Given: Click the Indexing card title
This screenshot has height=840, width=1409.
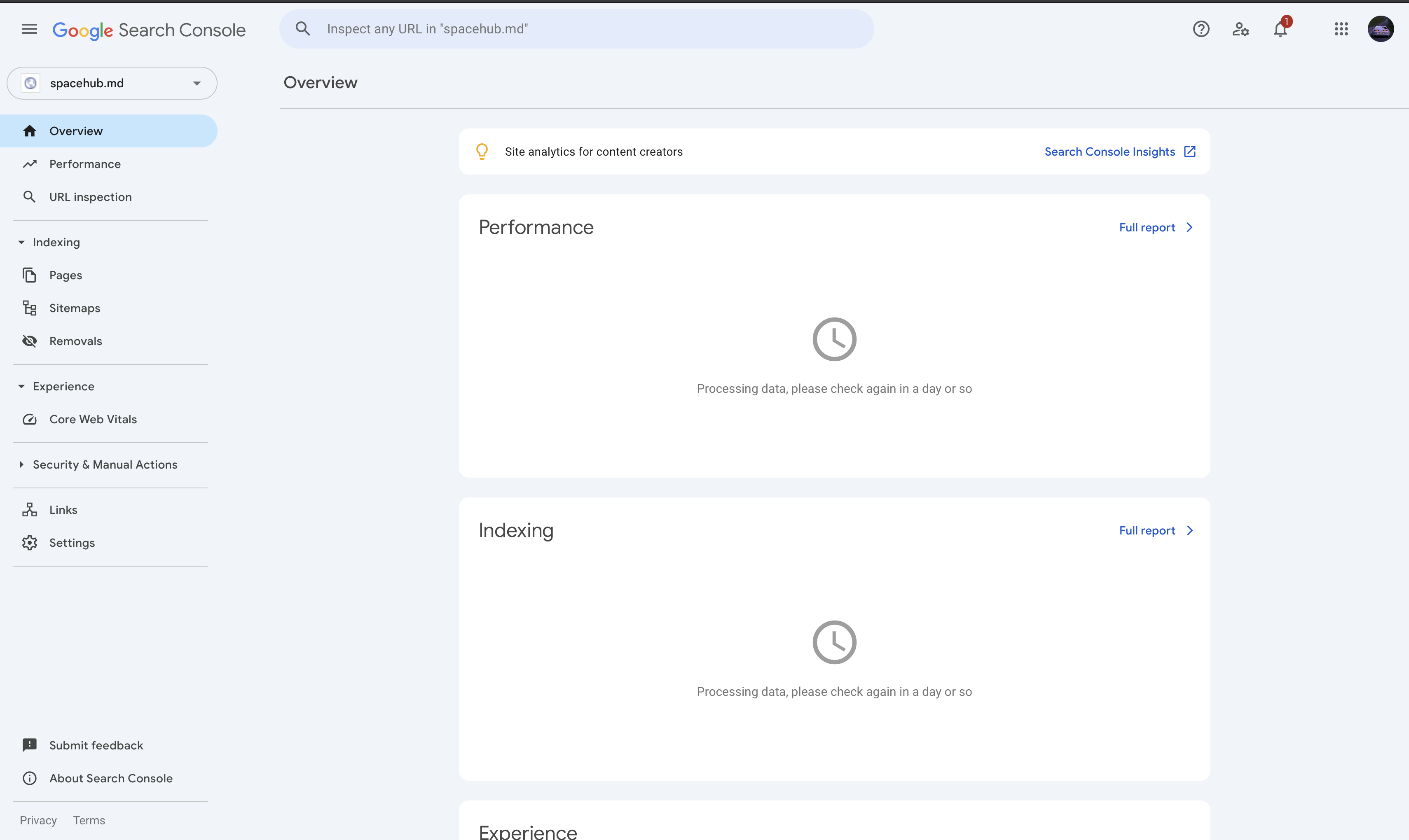Looking at the screenshot, I should click(516, 530).
